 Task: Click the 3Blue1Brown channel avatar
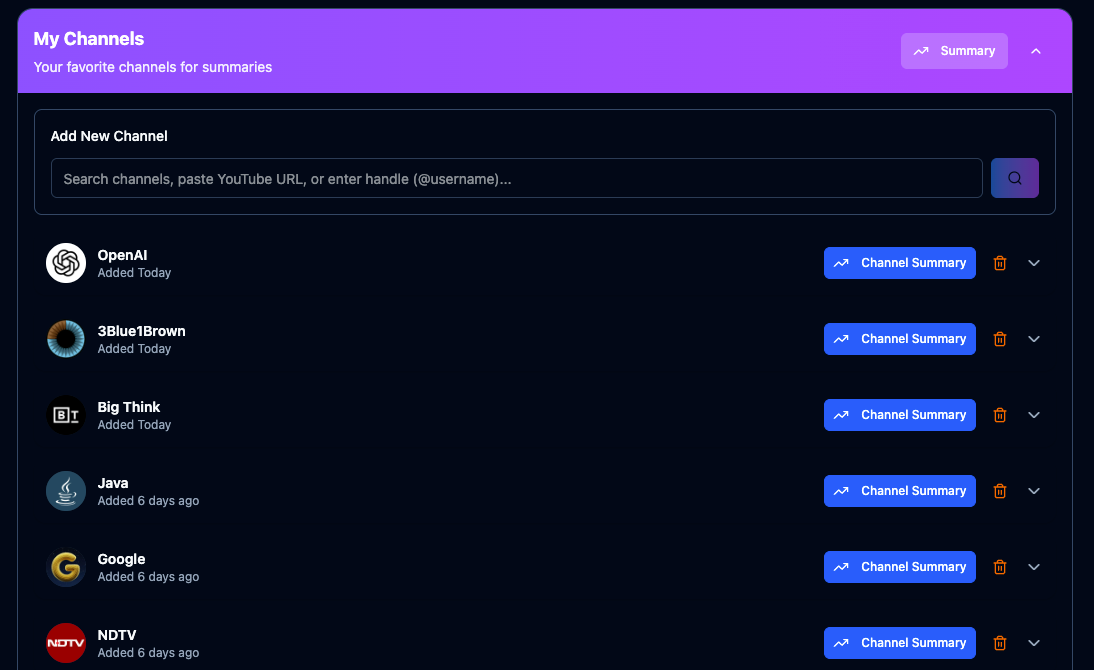click(66, 339)
